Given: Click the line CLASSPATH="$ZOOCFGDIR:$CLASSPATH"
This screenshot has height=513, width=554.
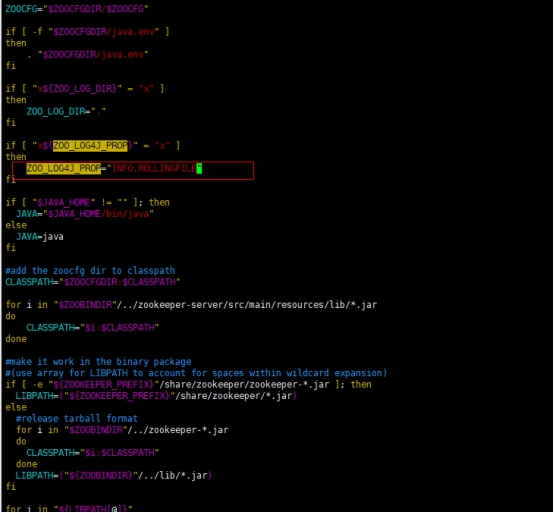Looking at the screenshot, I should 93,282.
